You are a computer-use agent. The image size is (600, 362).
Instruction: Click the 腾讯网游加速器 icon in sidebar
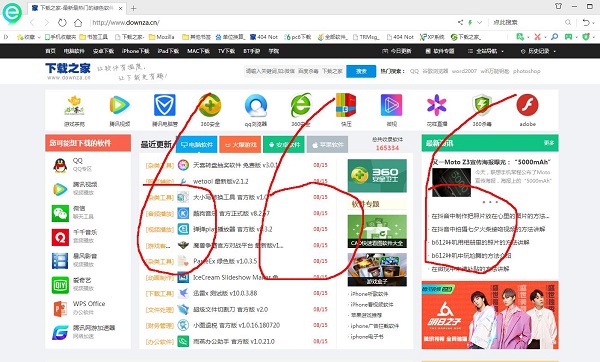[60, 333]
